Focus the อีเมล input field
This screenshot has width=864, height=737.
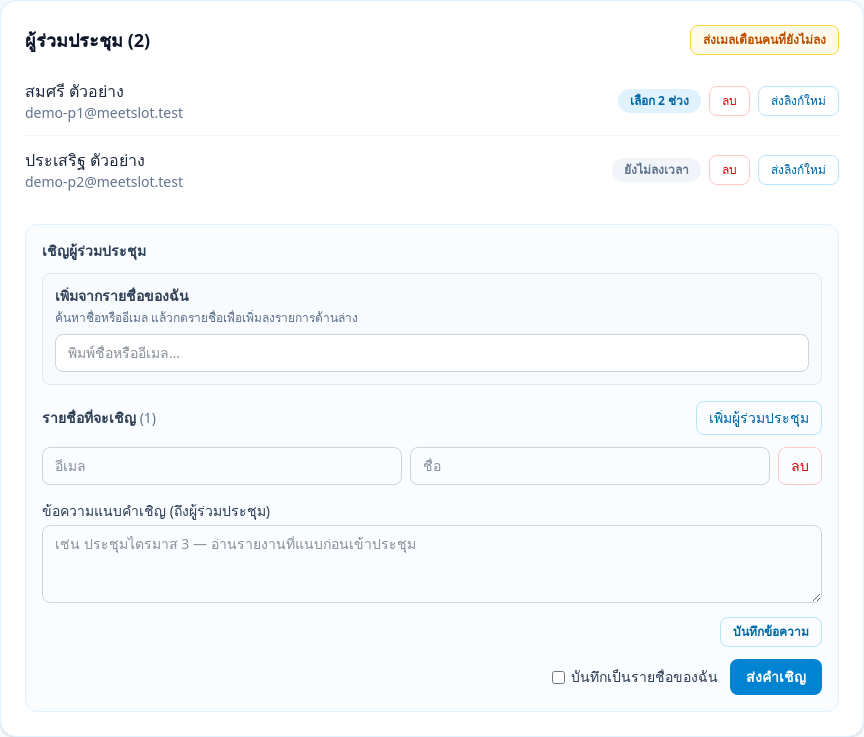tap(222, 466)
